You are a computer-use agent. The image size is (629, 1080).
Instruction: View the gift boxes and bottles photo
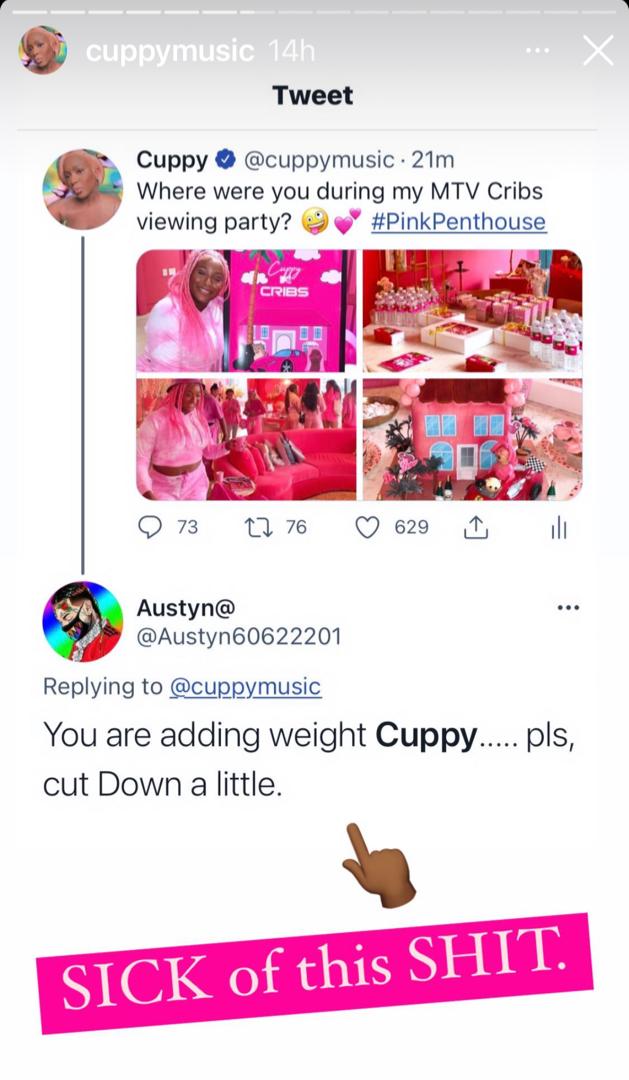click(473, 311)
